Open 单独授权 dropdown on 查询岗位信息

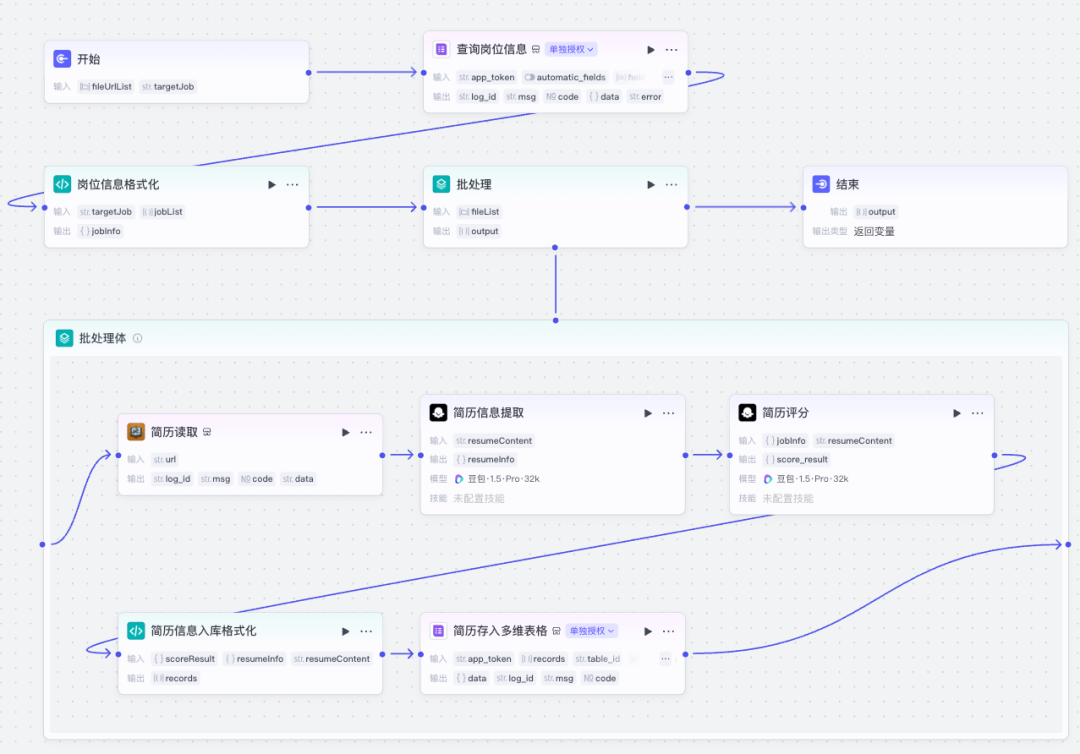pyautogui.click(x=571, y=50)
